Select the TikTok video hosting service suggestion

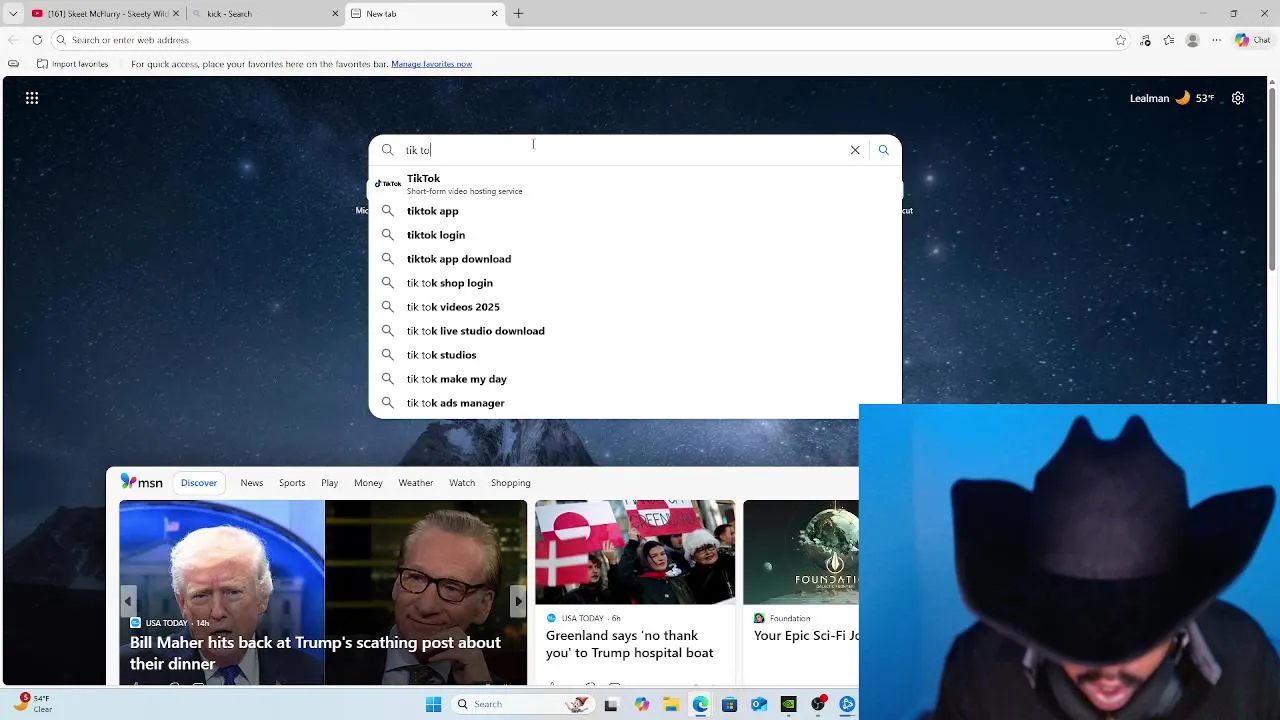coord(635,184)
